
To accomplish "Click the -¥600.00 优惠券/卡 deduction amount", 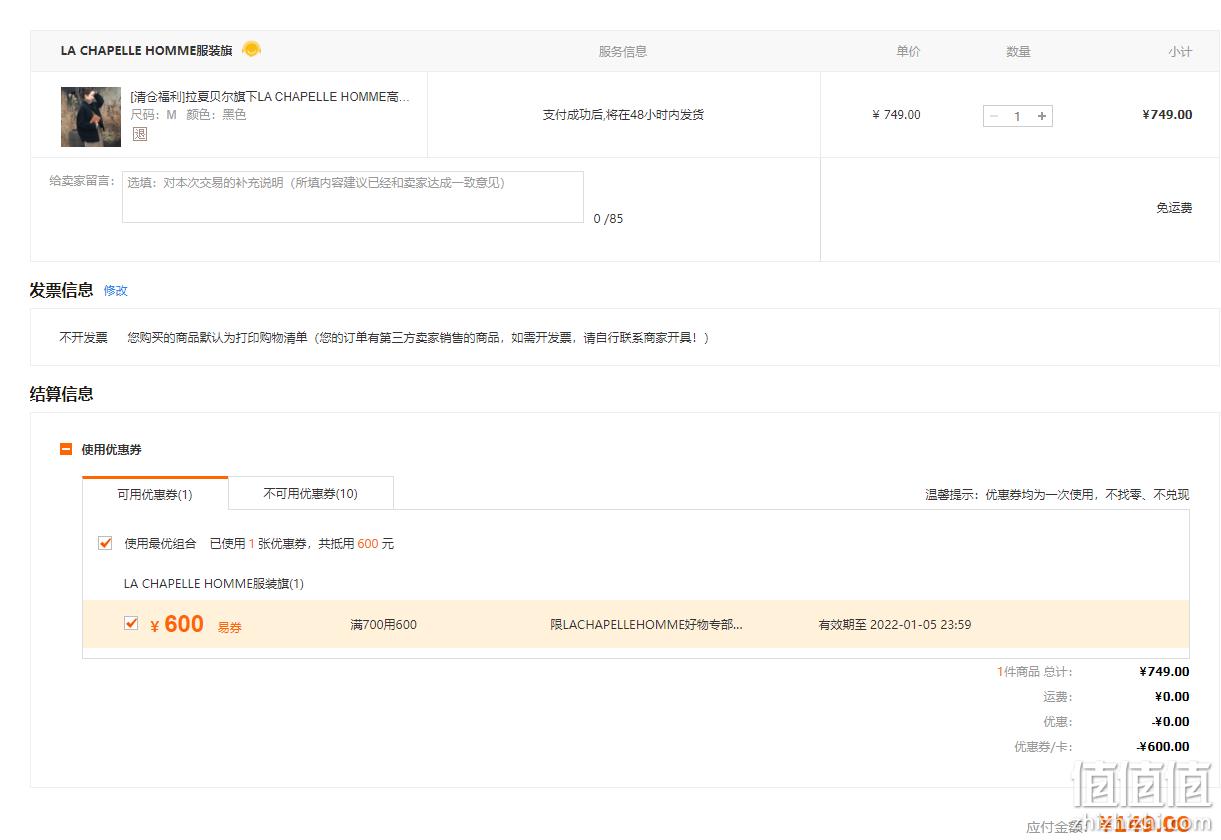I will click(x=1163, y=747).
